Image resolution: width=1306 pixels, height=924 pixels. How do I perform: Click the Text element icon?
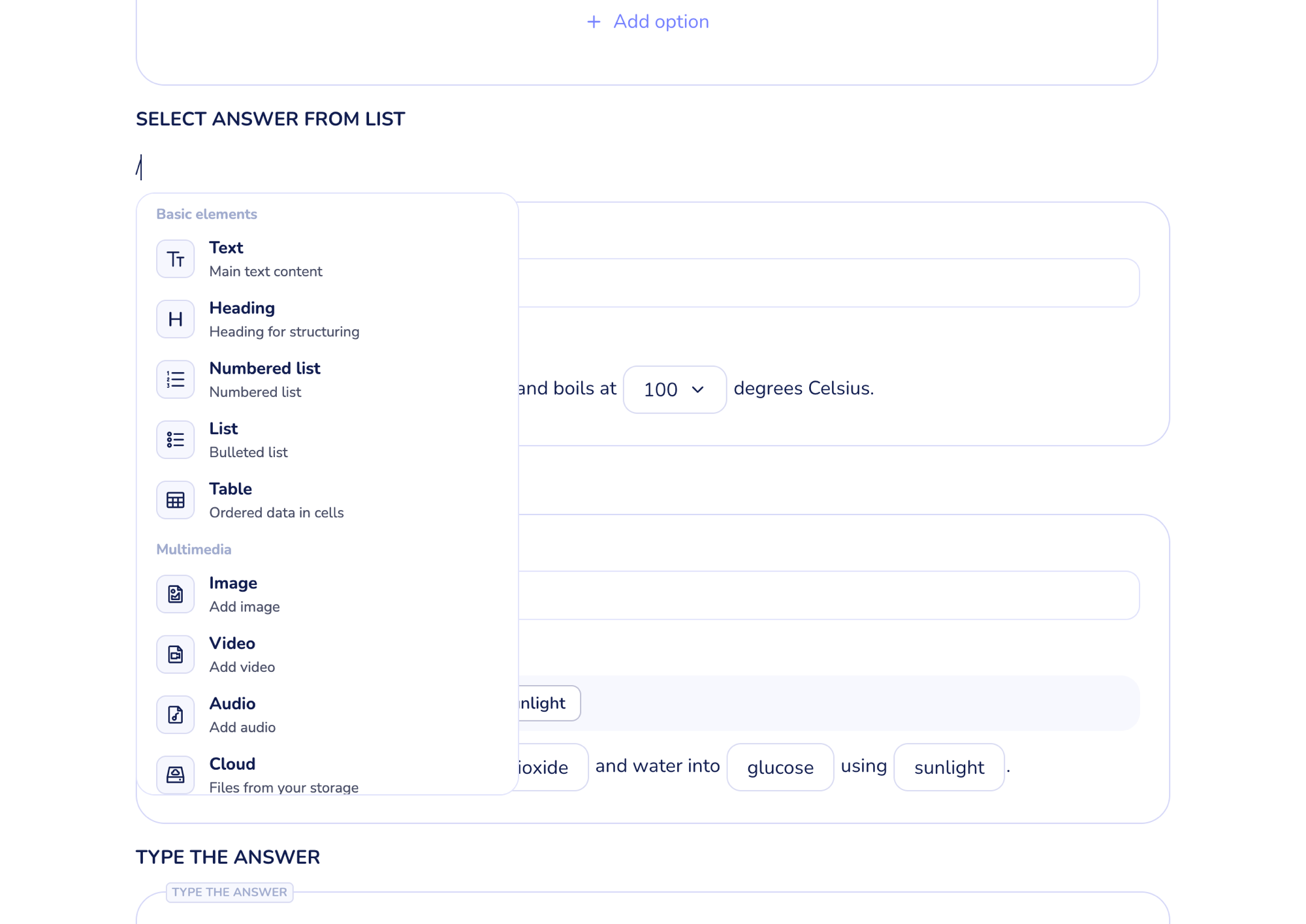[175, 259]
